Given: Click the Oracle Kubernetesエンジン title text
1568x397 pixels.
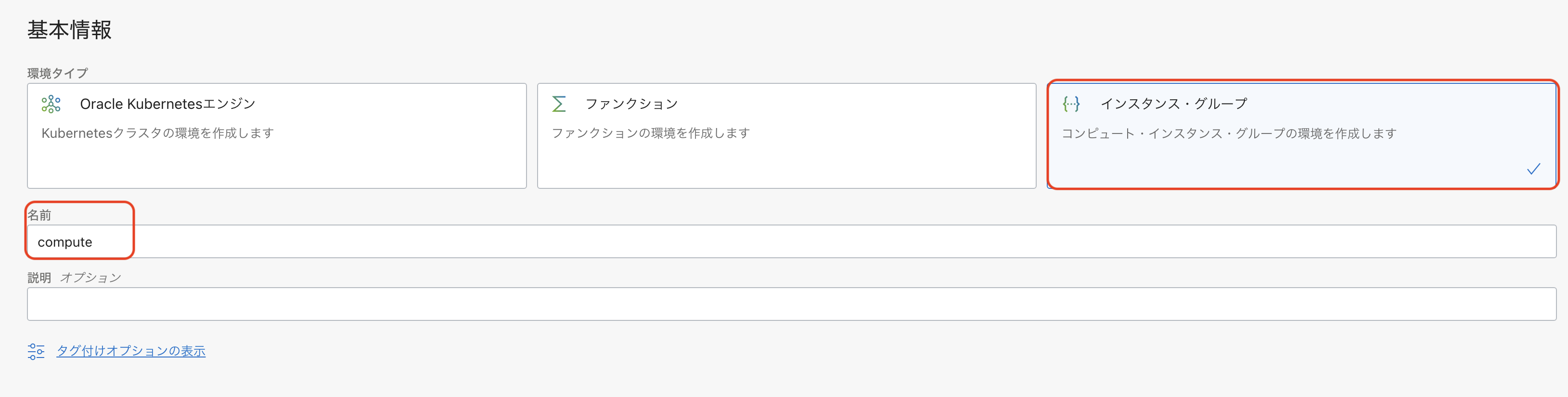Looking at the screenshot, I should (167, 104).
